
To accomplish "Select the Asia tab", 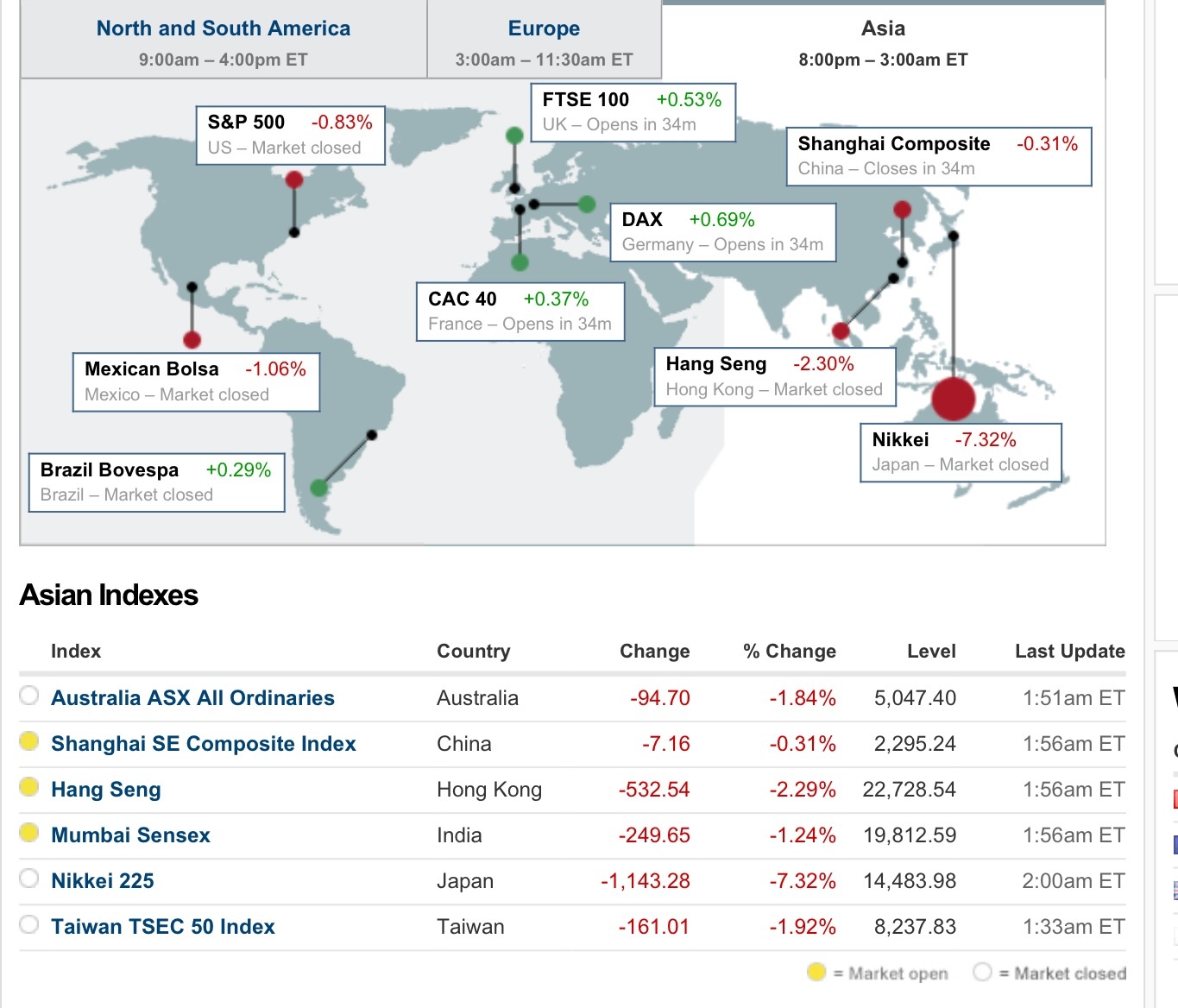I will tap(884, 41).
